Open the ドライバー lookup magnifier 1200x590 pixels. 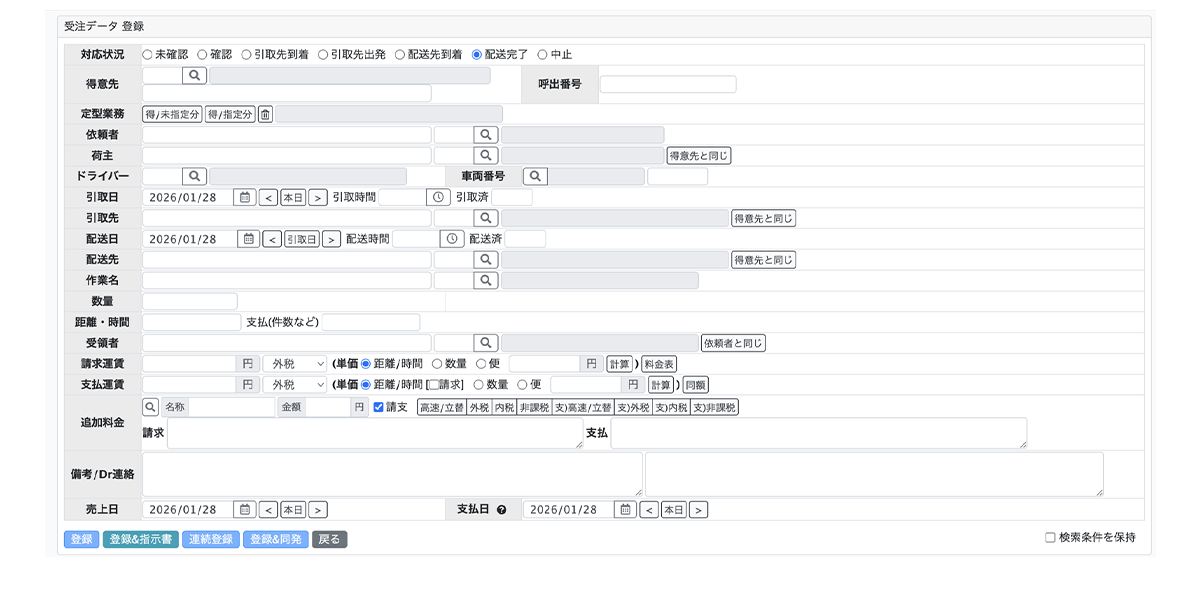click(x=196, y=176)
